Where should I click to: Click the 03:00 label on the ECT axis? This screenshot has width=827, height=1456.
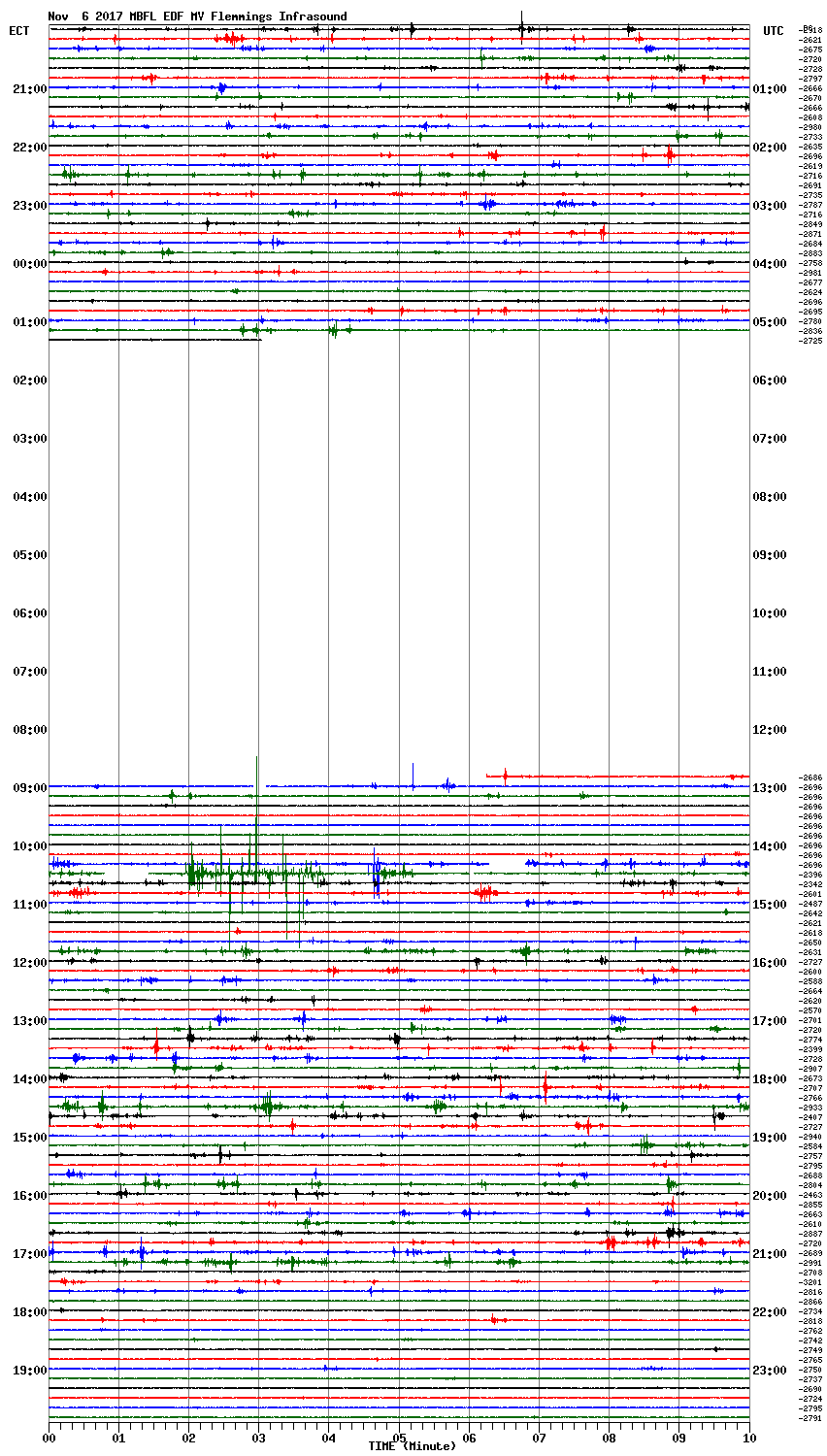(x=29, y=439)
